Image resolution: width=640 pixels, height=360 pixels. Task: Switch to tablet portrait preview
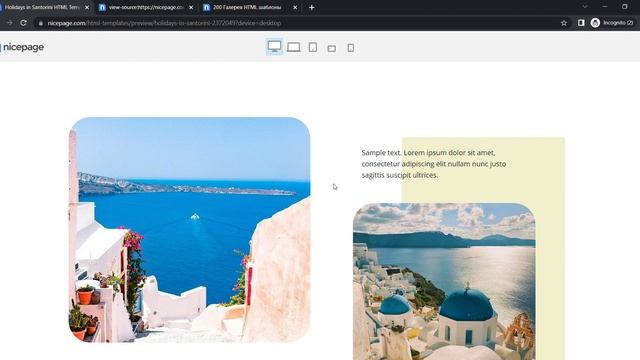(313, 47)
